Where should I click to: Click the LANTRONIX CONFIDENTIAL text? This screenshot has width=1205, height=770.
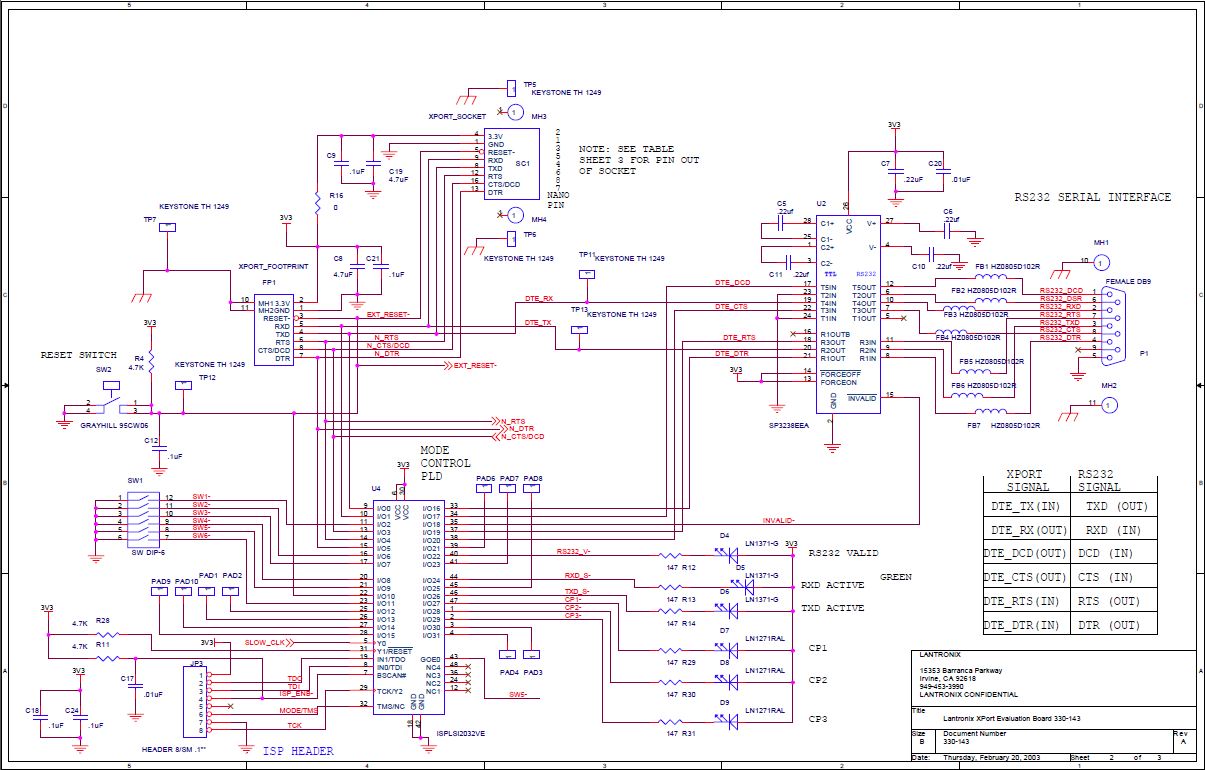tap(969, 694)
